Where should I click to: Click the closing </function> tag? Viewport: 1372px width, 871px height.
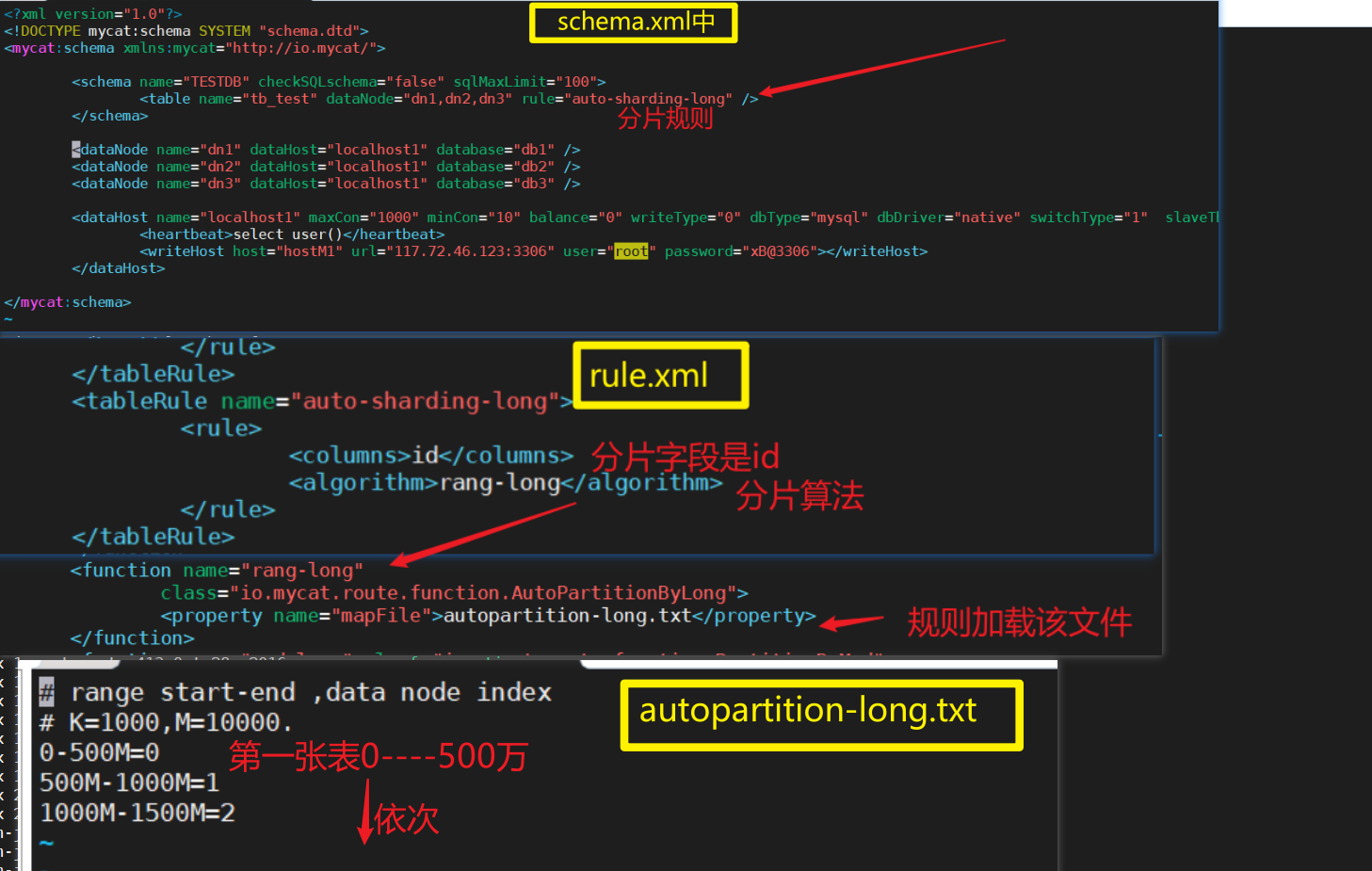coord(133,638)
